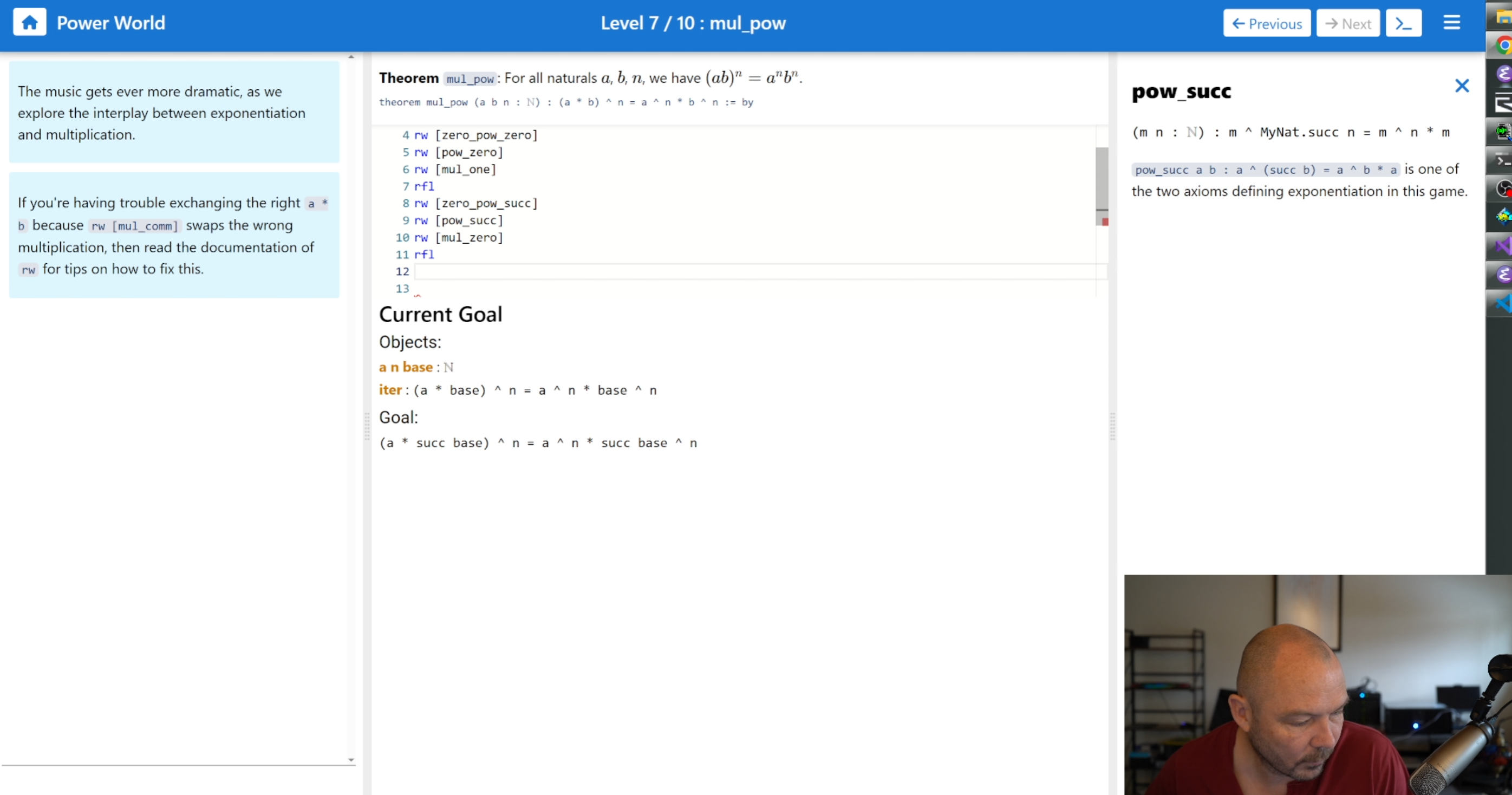Click scroll-down arrow of the hints panel

(351, 760)
